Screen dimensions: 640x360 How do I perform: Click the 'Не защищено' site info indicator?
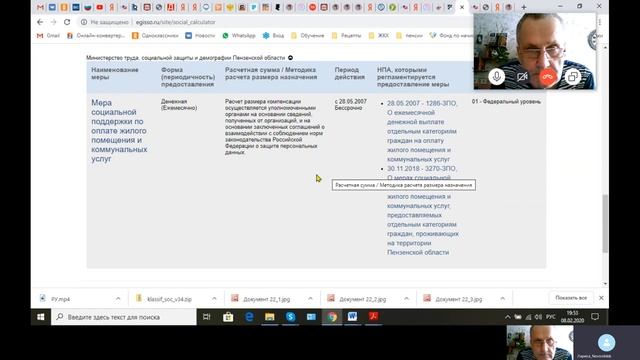105,22
